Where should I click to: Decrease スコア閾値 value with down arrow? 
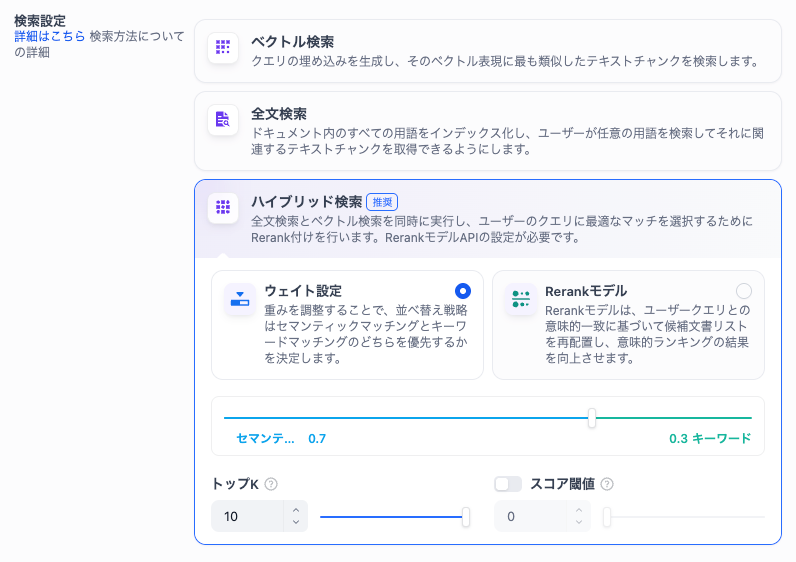point(579,522)
